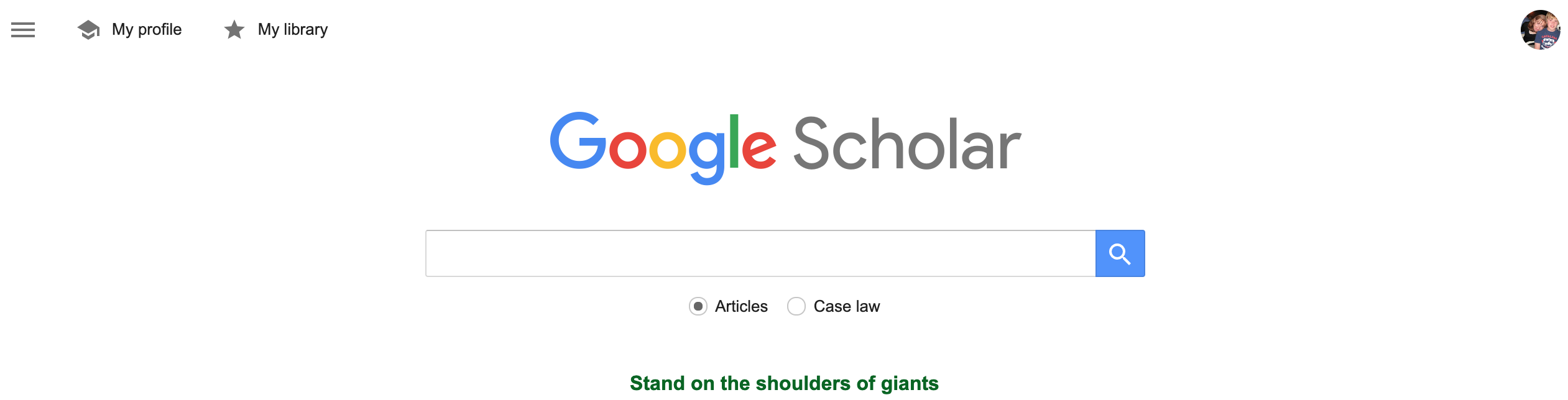Open the My profile link
This screenshot has width=1568, height=400.
pos(147,30)
